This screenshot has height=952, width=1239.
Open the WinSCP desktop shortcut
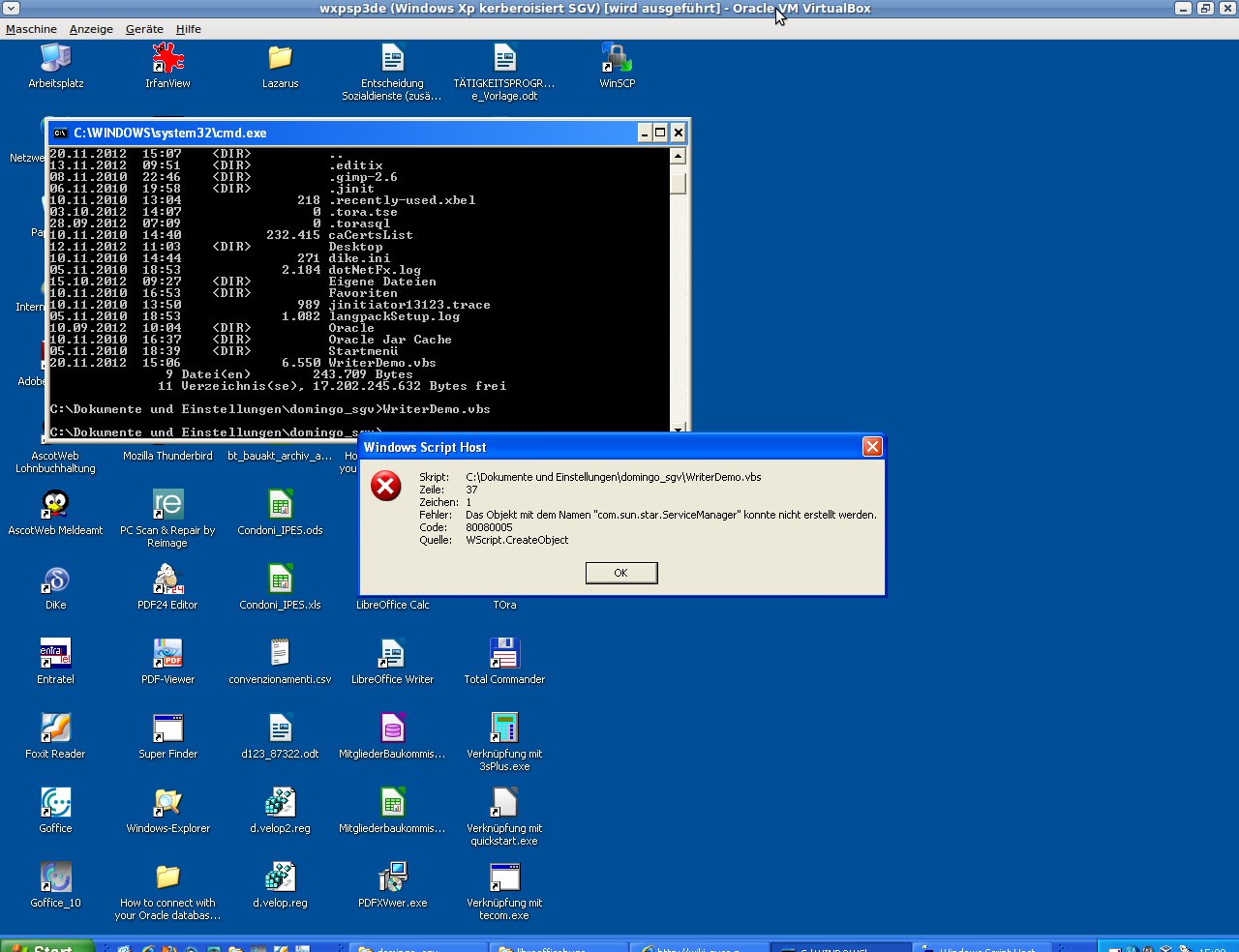pos(617,59)
